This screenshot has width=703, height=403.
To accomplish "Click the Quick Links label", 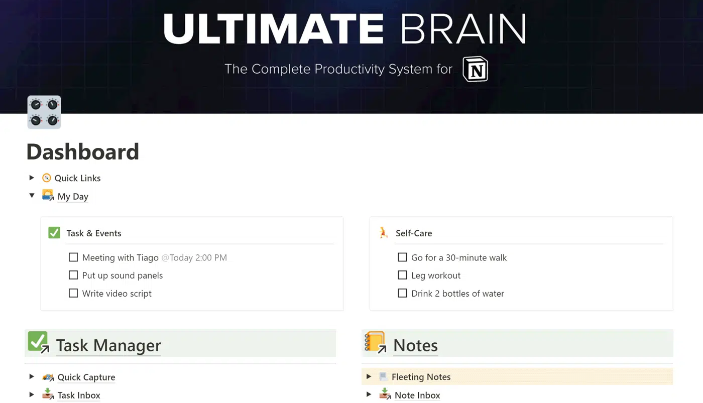I will 78,178.
